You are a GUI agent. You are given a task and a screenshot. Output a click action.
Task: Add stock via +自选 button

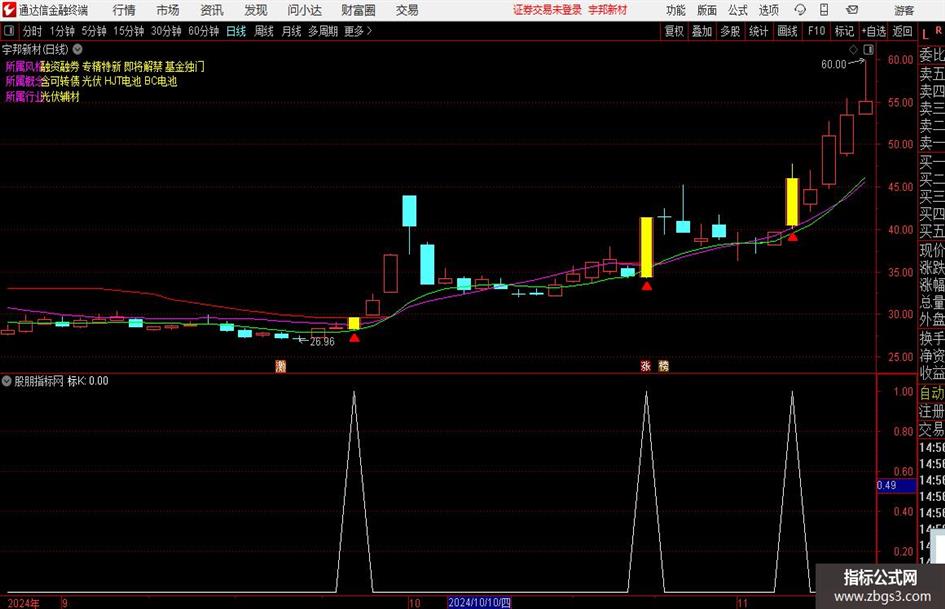click(x=873, y=31)
